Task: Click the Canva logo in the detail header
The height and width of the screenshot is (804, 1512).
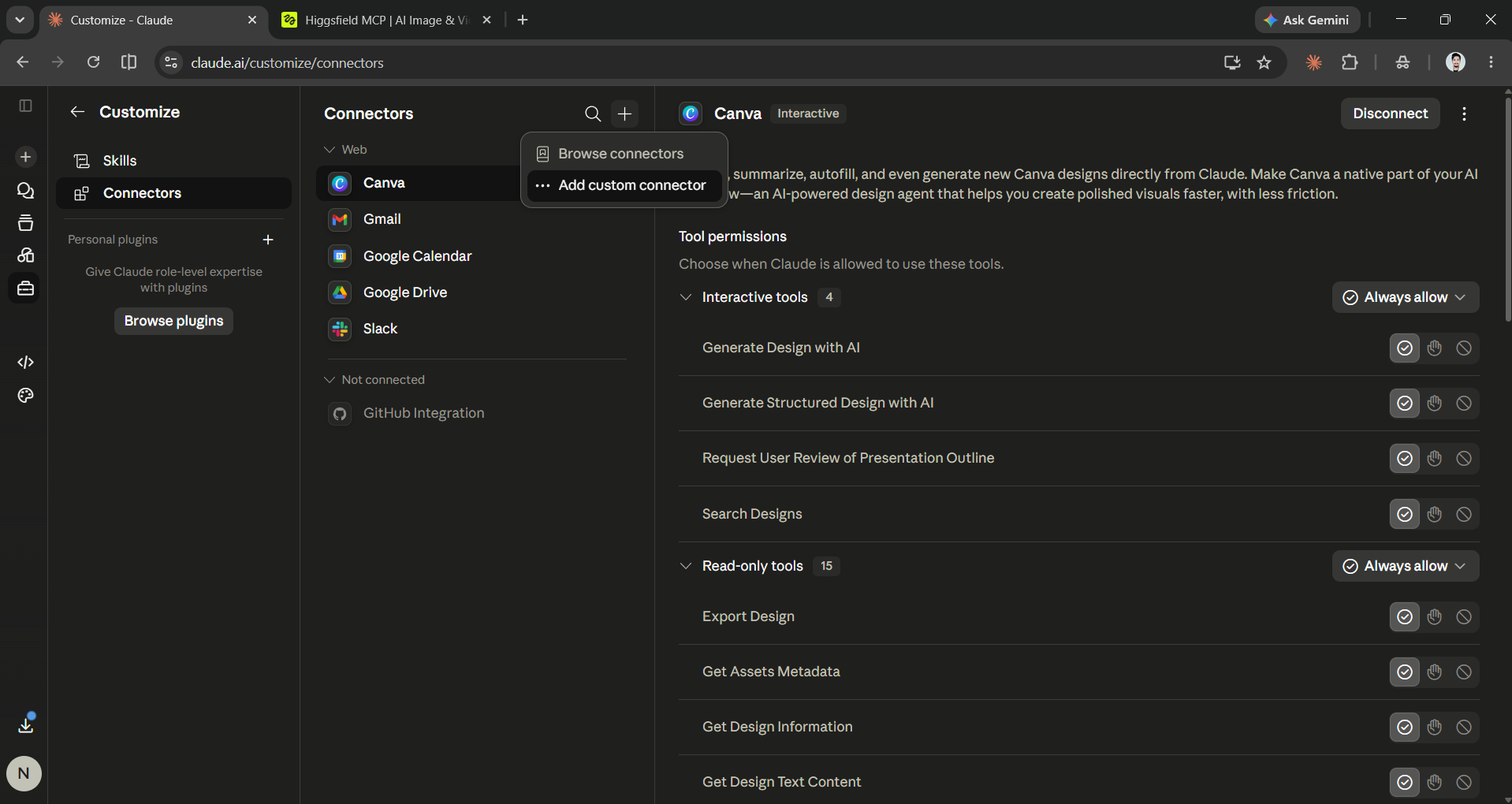Action: 691,114
